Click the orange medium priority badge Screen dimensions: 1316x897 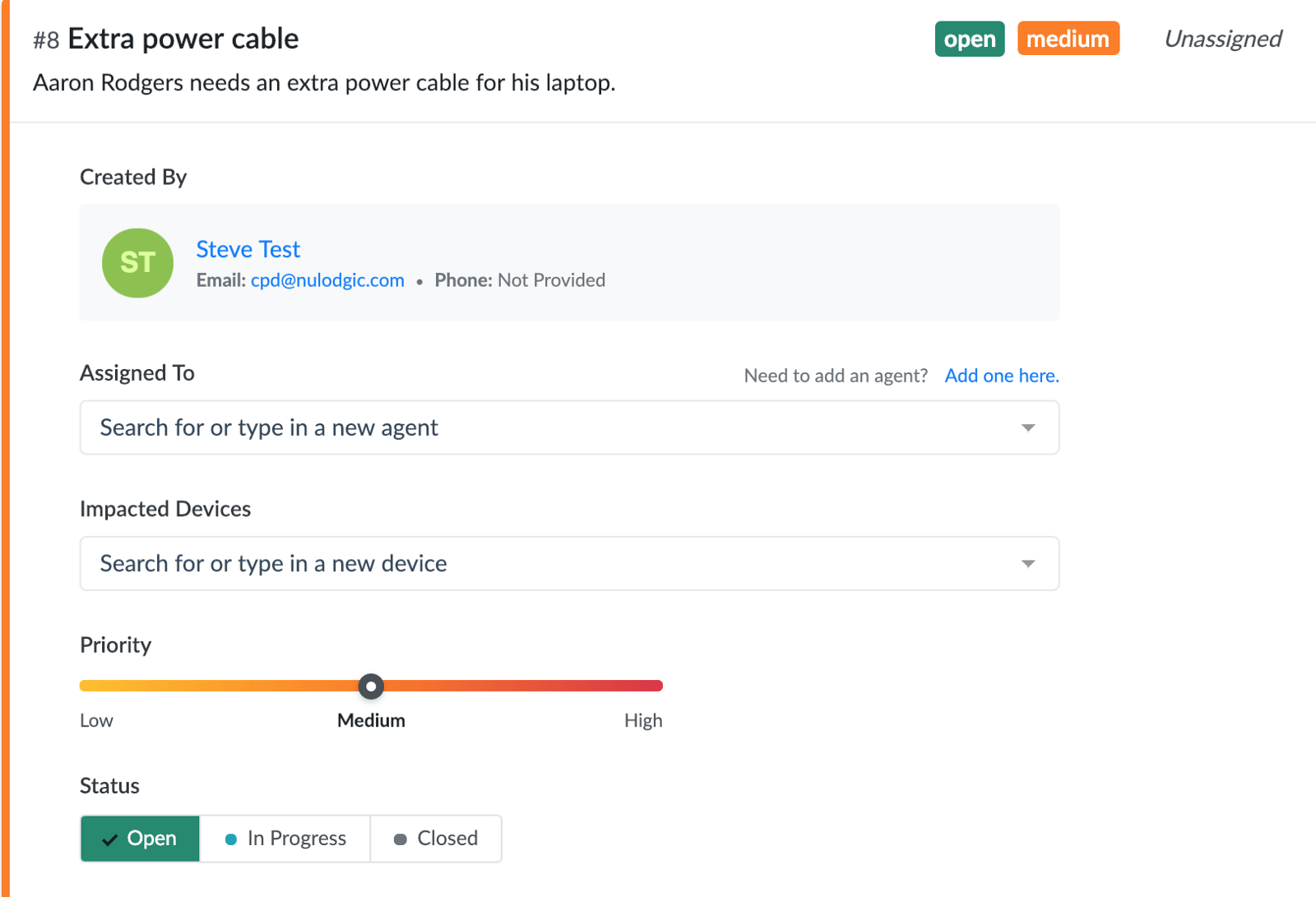pos(1068,39)
